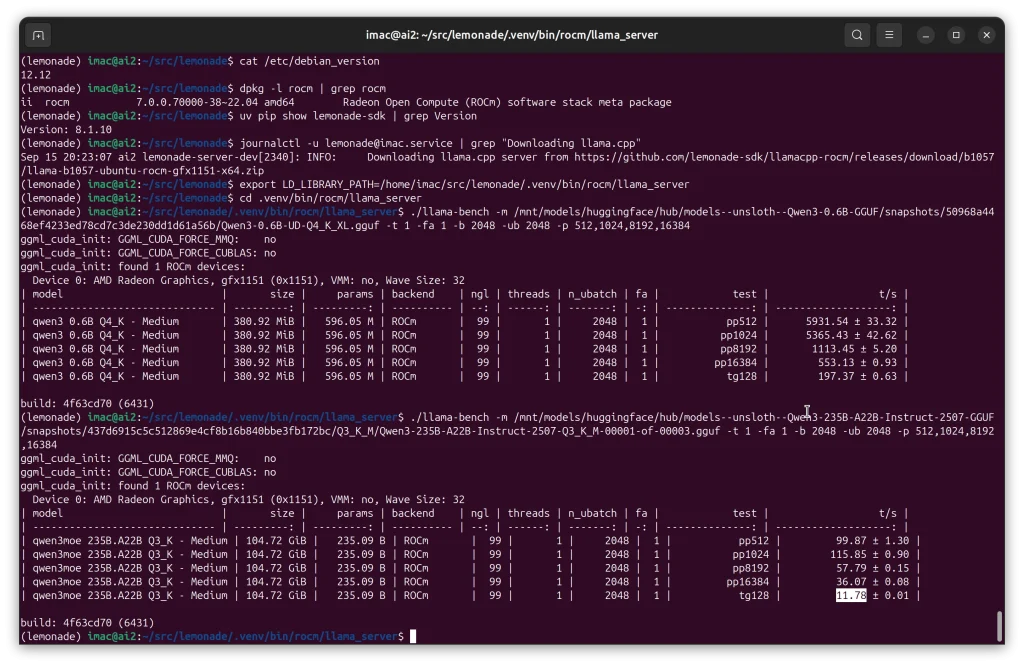Maximize the terminal window
Viewport: 1024px width, 666px height.
956,35
